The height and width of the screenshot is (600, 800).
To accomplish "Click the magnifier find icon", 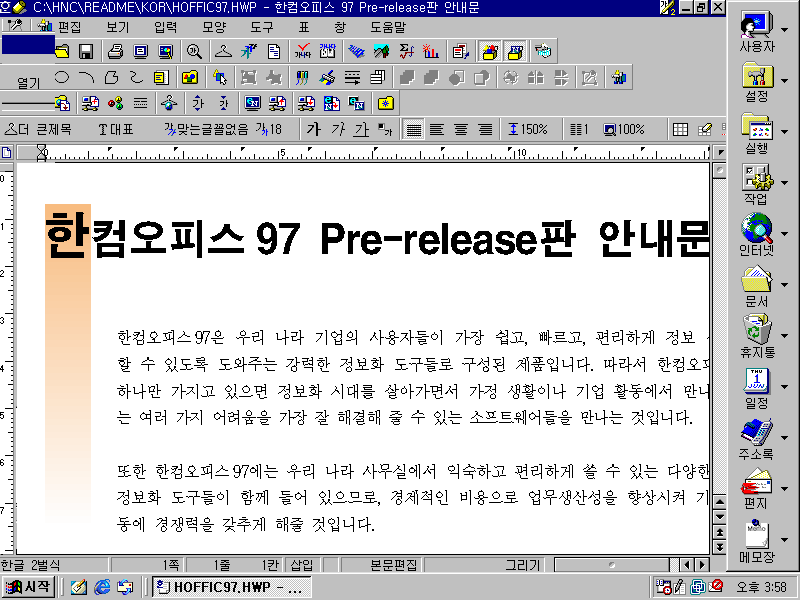I will pos(194,52).
